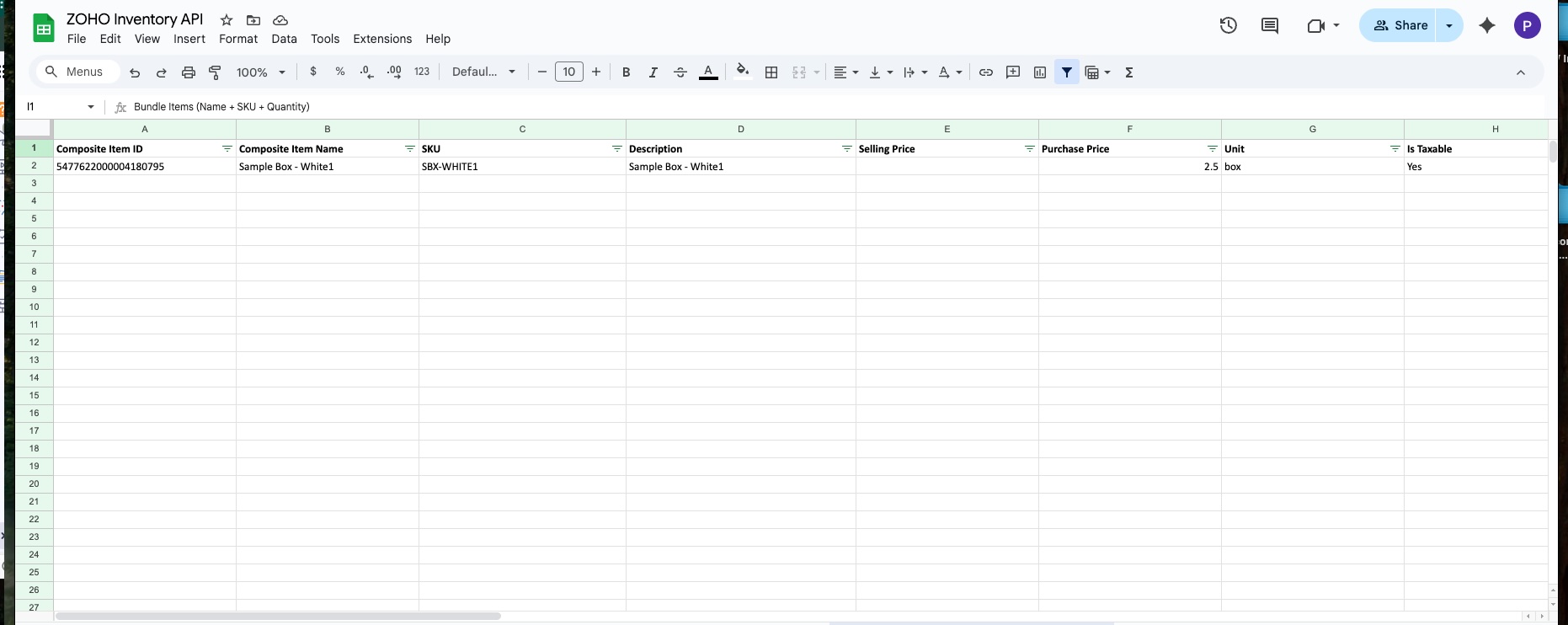Open the Format menu
This screenshot has height=625, width=1568.
(238, 39)
